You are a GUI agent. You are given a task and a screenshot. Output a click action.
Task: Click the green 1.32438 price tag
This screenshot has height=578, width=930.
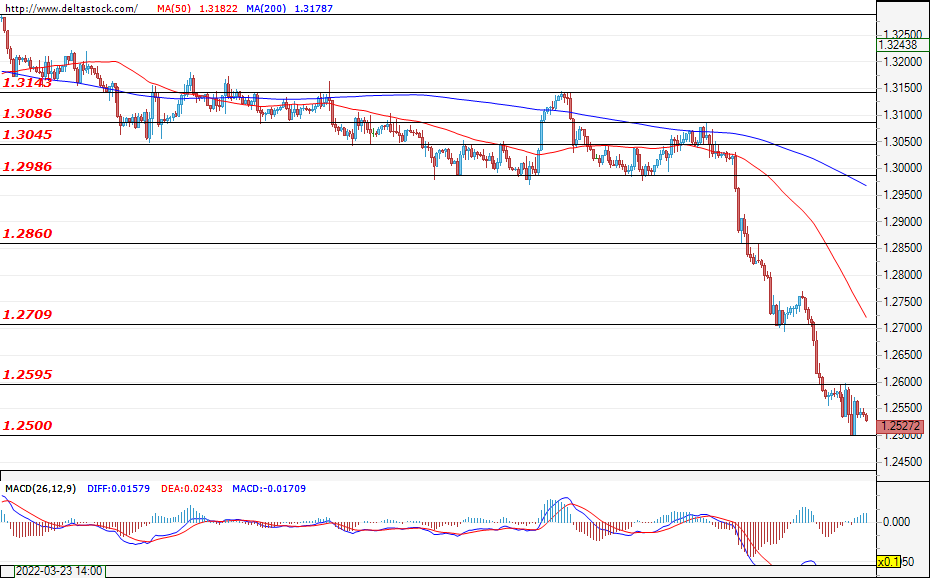click(x=902, y=45)
